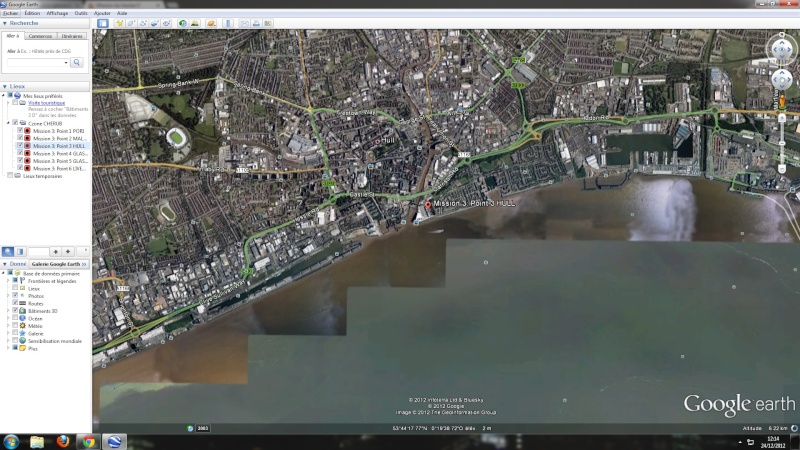Toggle the sidebar visibility toolbar button
The image size is (800, 450).
pos(103,23)
